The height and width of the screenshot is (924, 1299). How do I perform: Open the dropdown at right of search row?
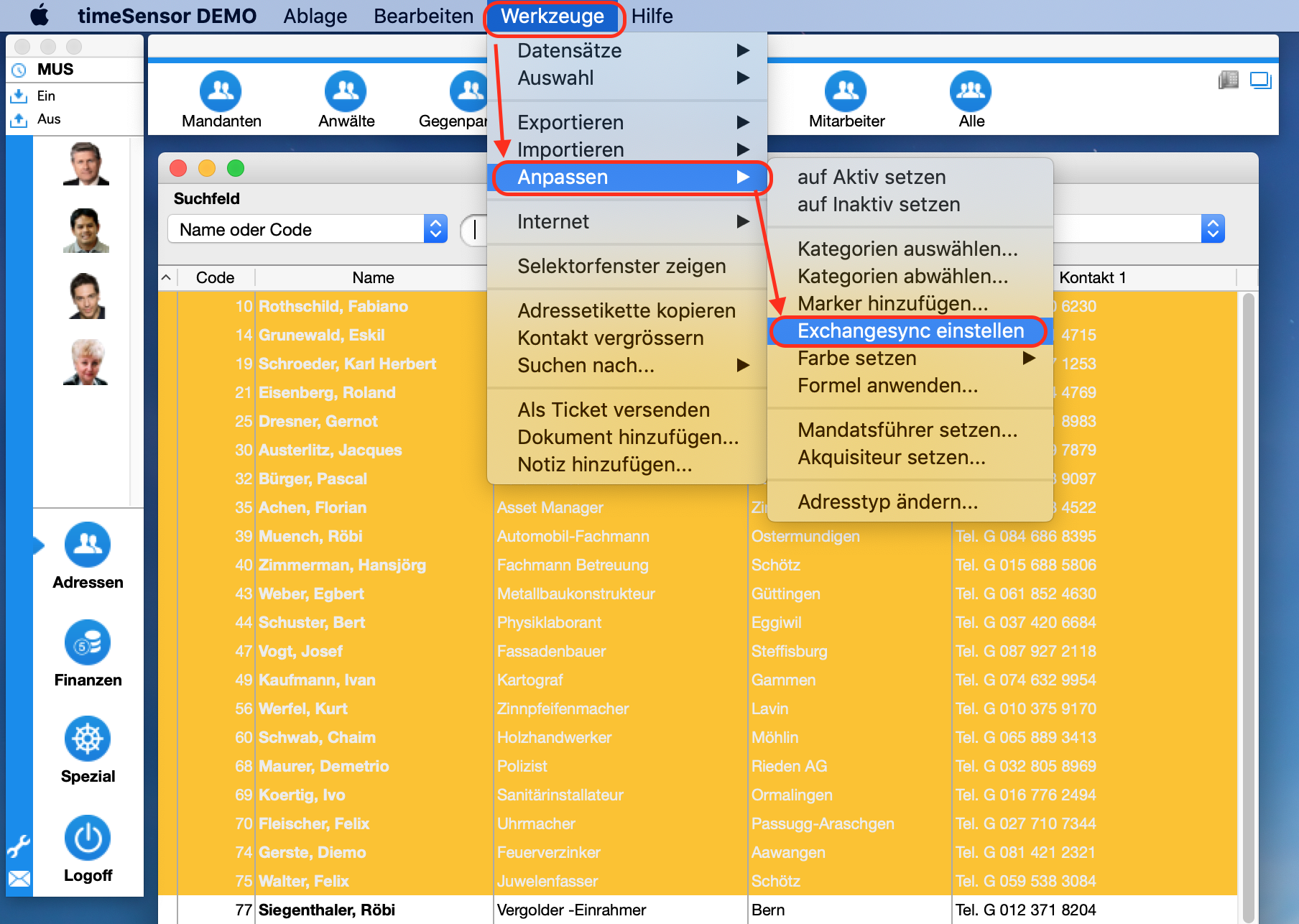point(1213,228)
